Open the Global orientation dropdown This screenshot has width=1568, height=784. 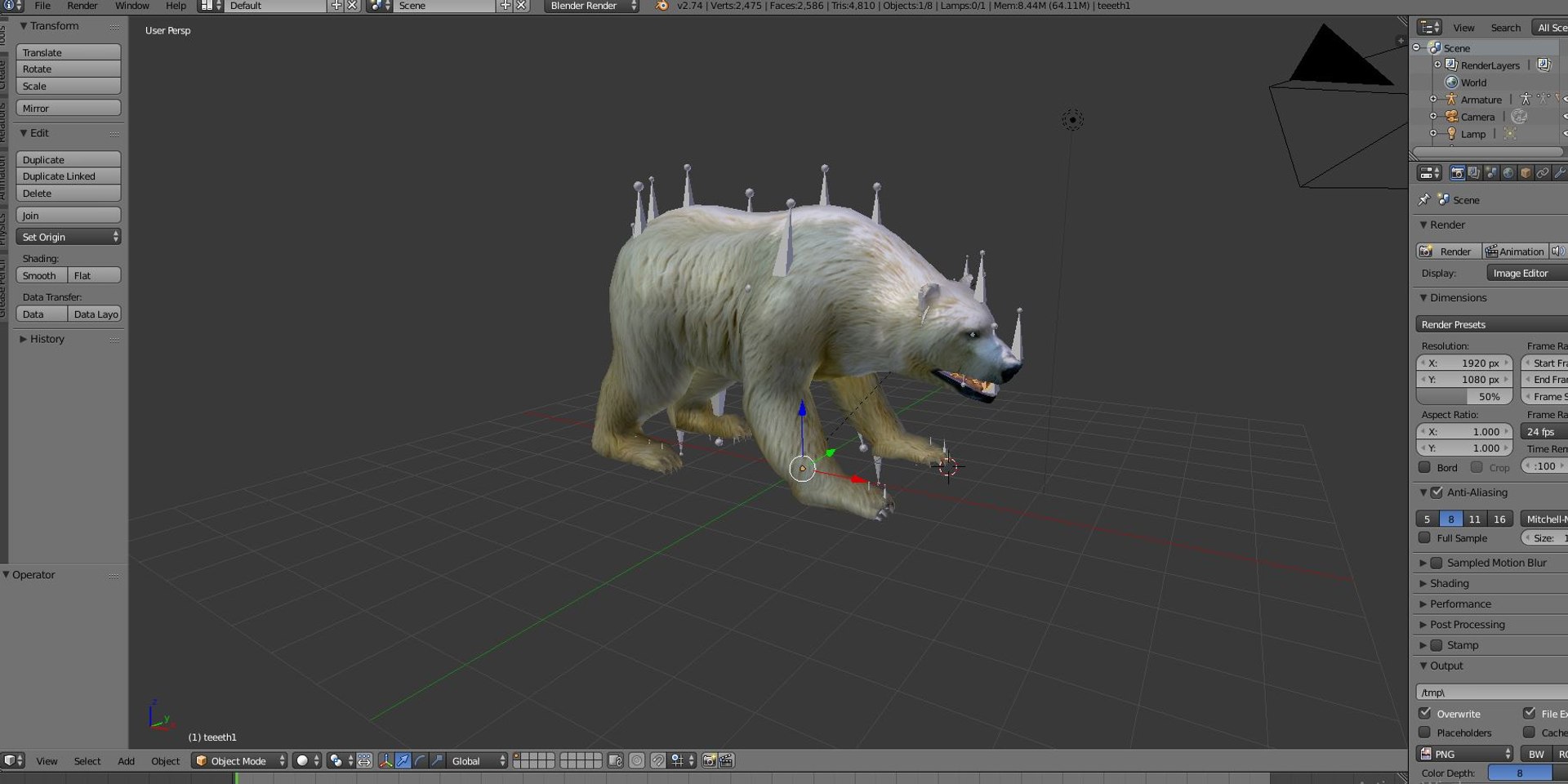click(478, 761)
